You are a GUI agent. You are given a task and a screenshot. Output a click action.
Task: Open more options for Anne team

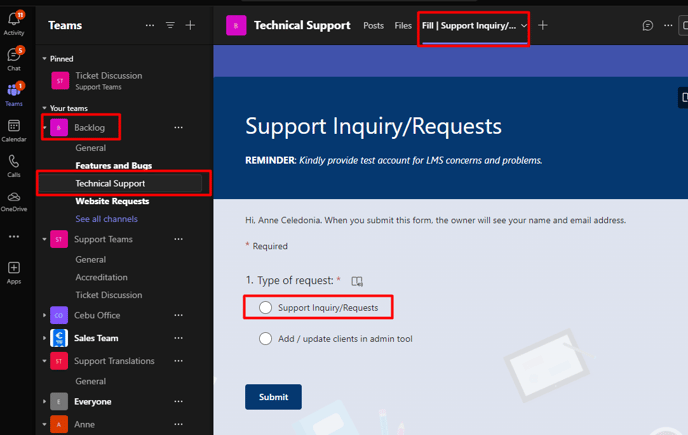point(178,424)
